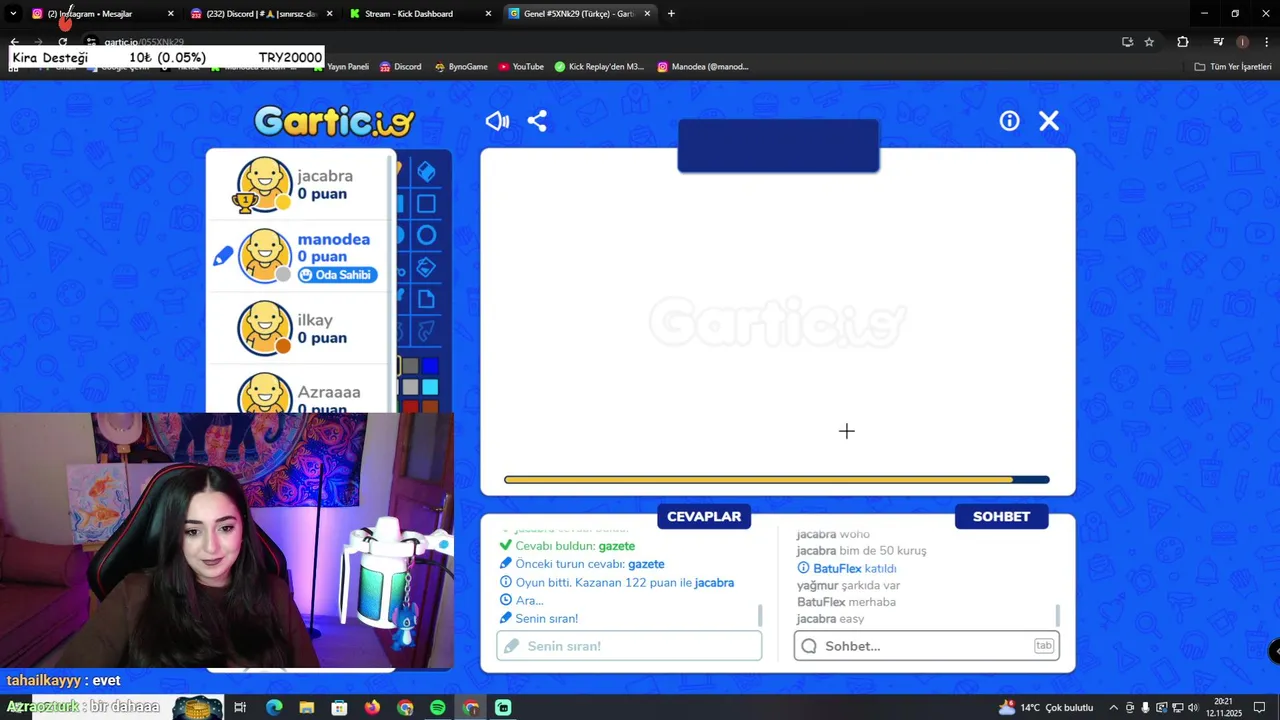Open Spotify from the taskbar
1280x720 pixels.
click(438, 708)
